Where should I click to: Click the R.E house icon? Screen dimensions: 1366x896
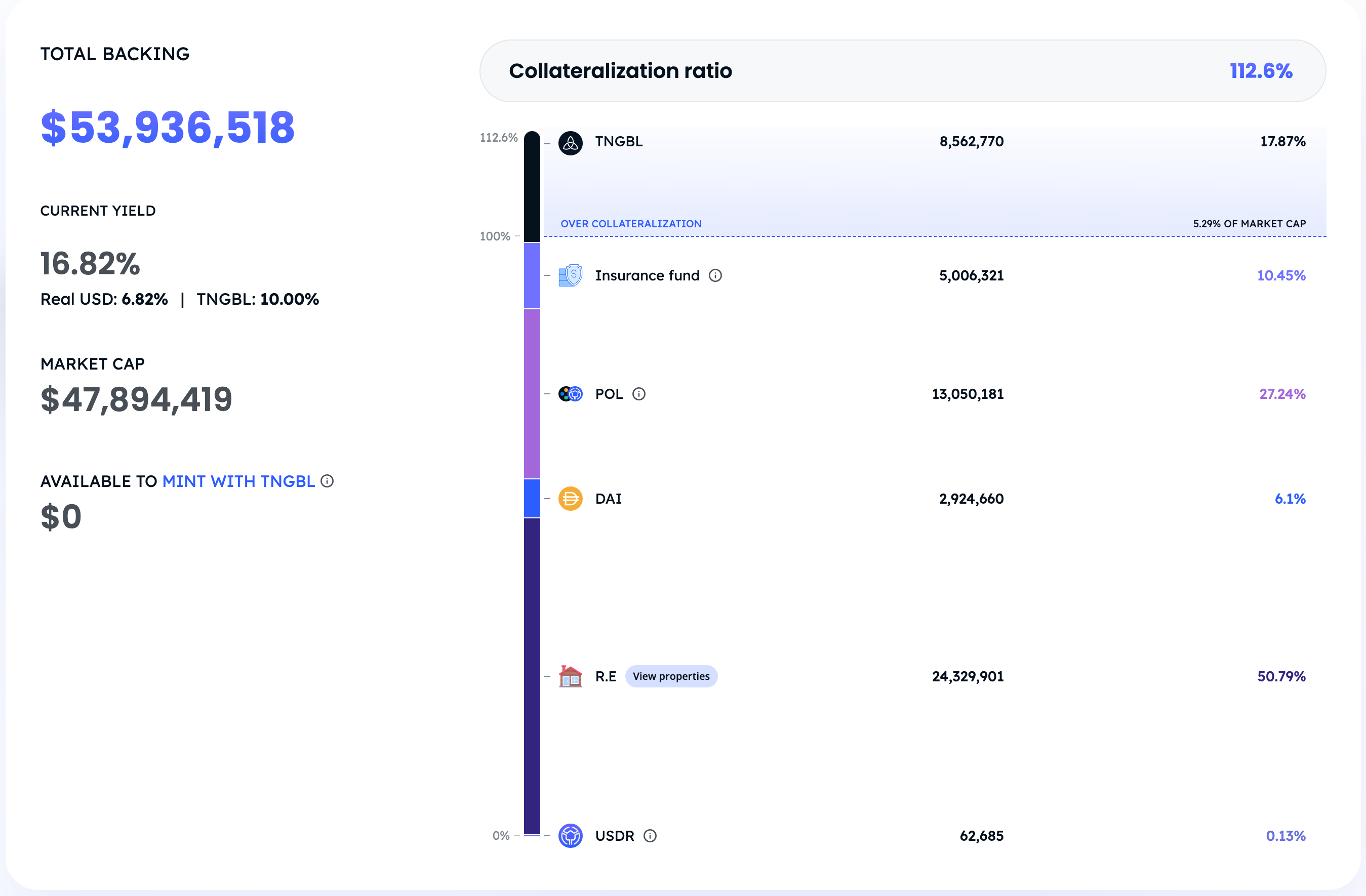click(x=570, y=676)
